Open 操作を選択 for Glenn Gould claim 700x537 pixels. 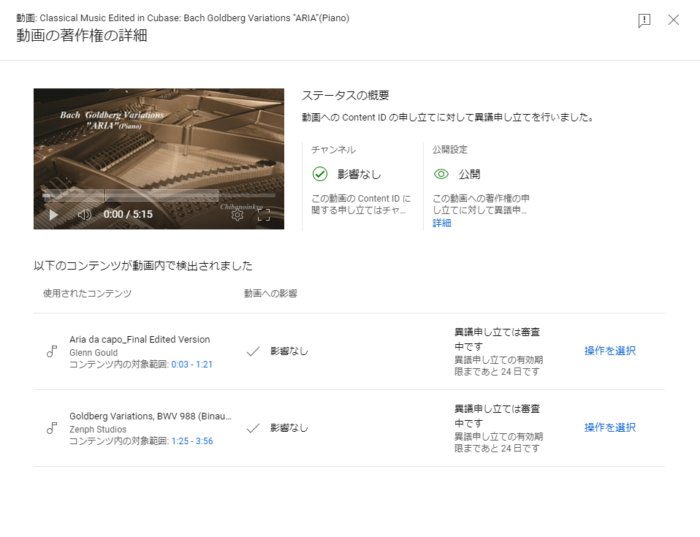(610, 351)
